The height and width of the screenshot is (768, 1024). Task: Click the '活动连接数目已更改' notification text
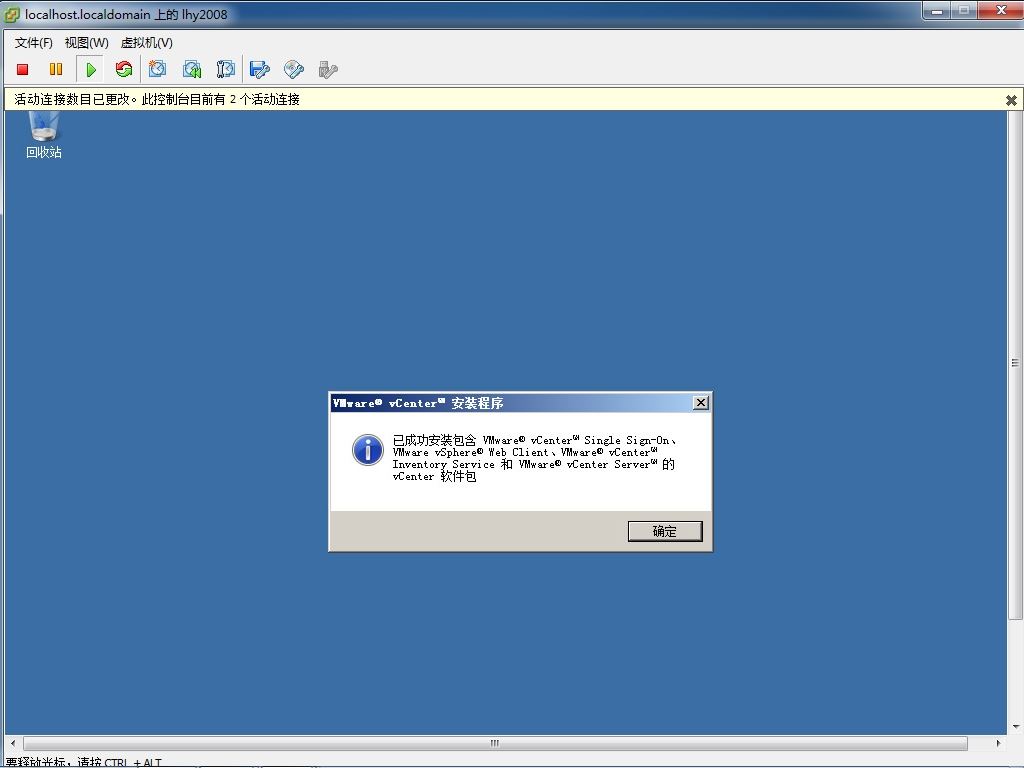(x=157, y=99)
